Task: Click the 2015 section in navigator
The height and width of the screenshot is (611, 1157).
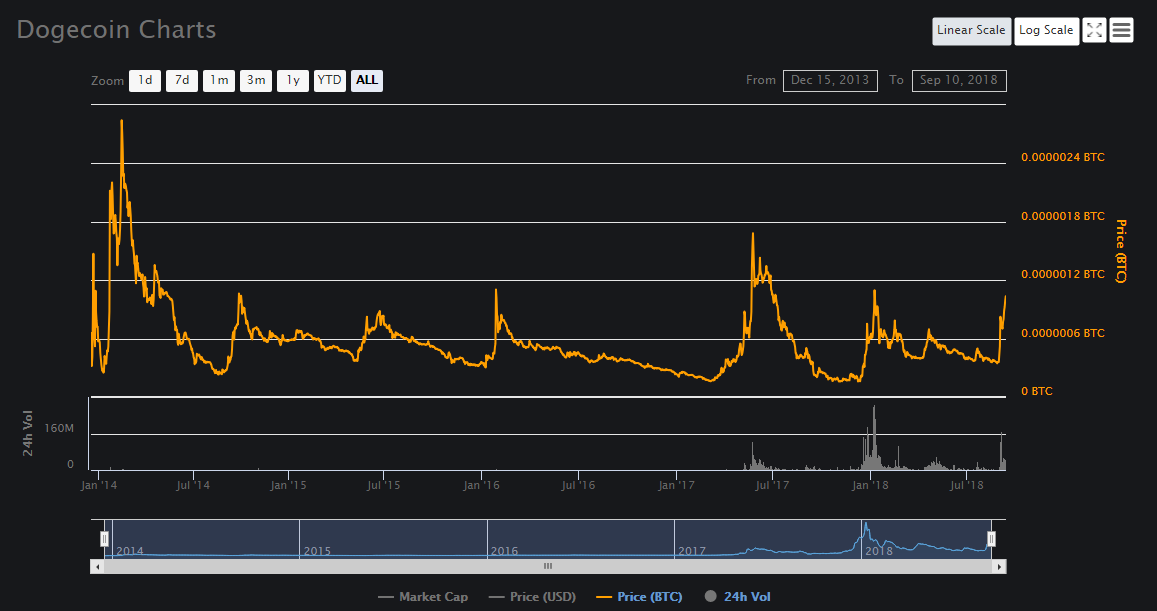Action: click(393, 539)
